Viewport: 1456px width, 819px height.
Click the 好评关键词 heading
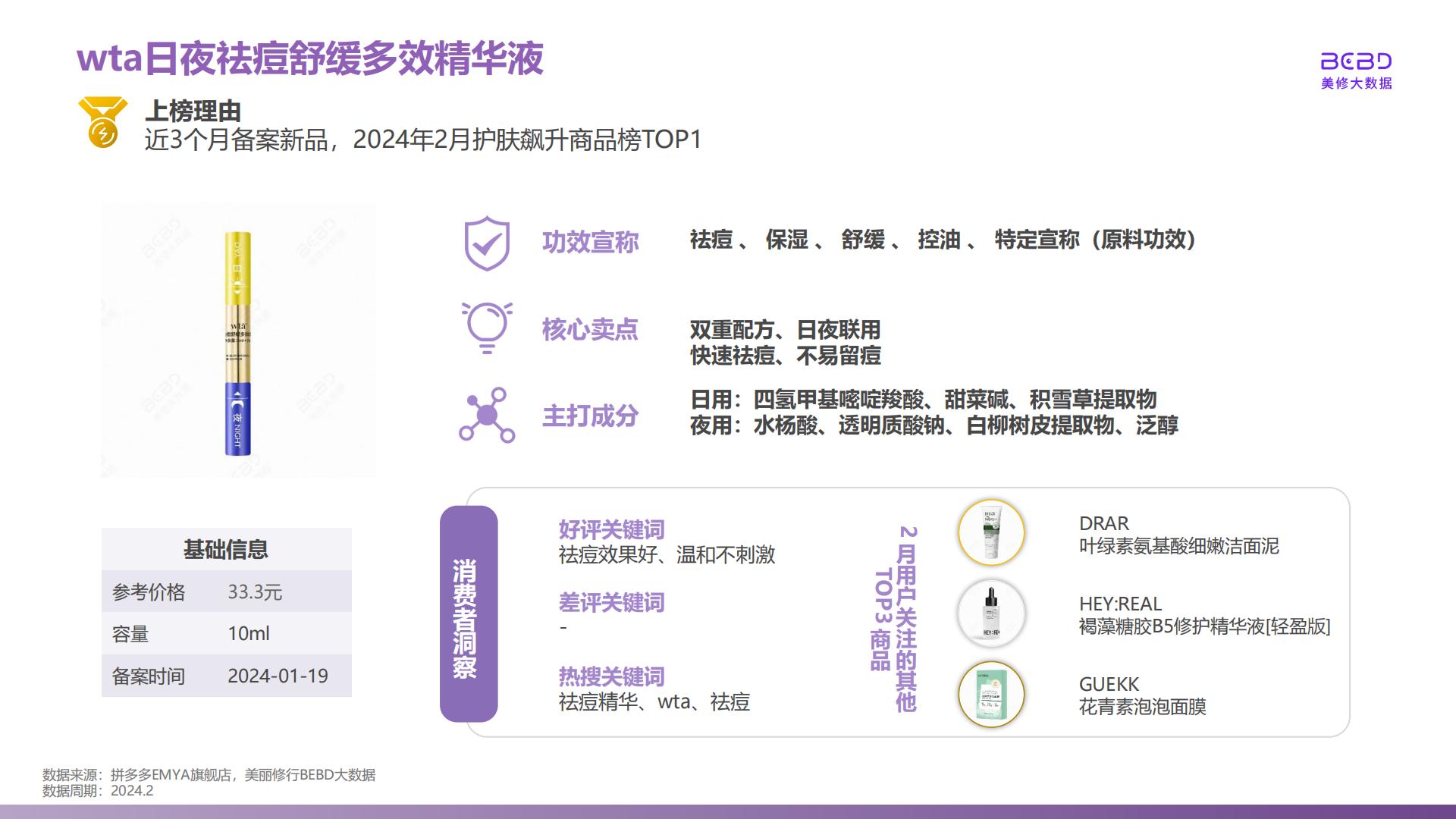point(611,529)
